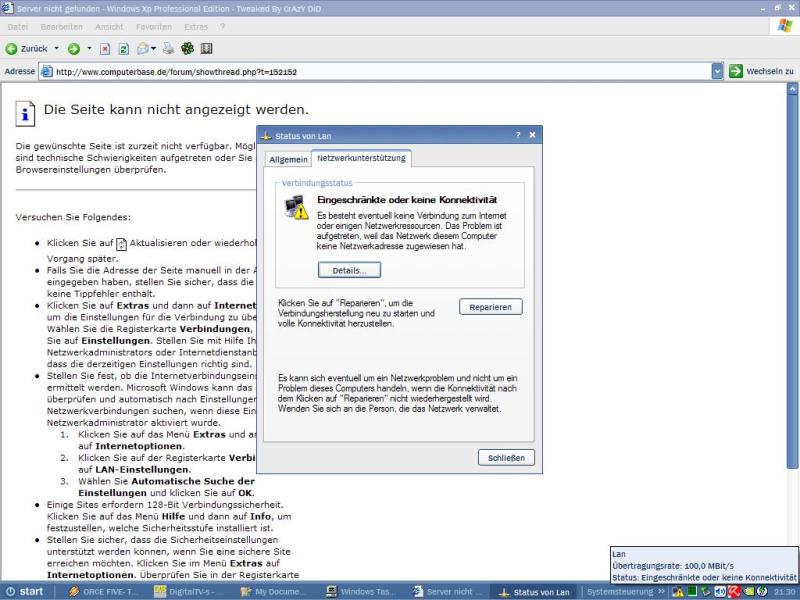Click the Stop loading icon
Screen dimensions: 800x600
click(x=105, y=49)
